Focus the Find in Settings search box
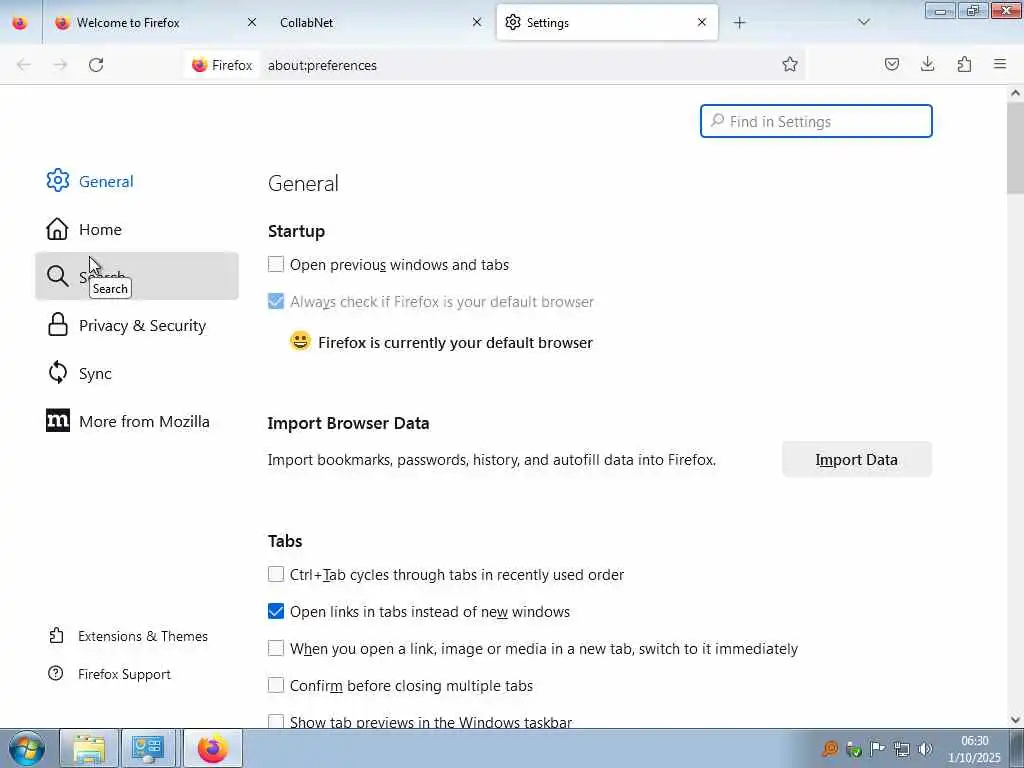Image resolution: width=1024 pixels, height=768 pixels. (816, 121)
